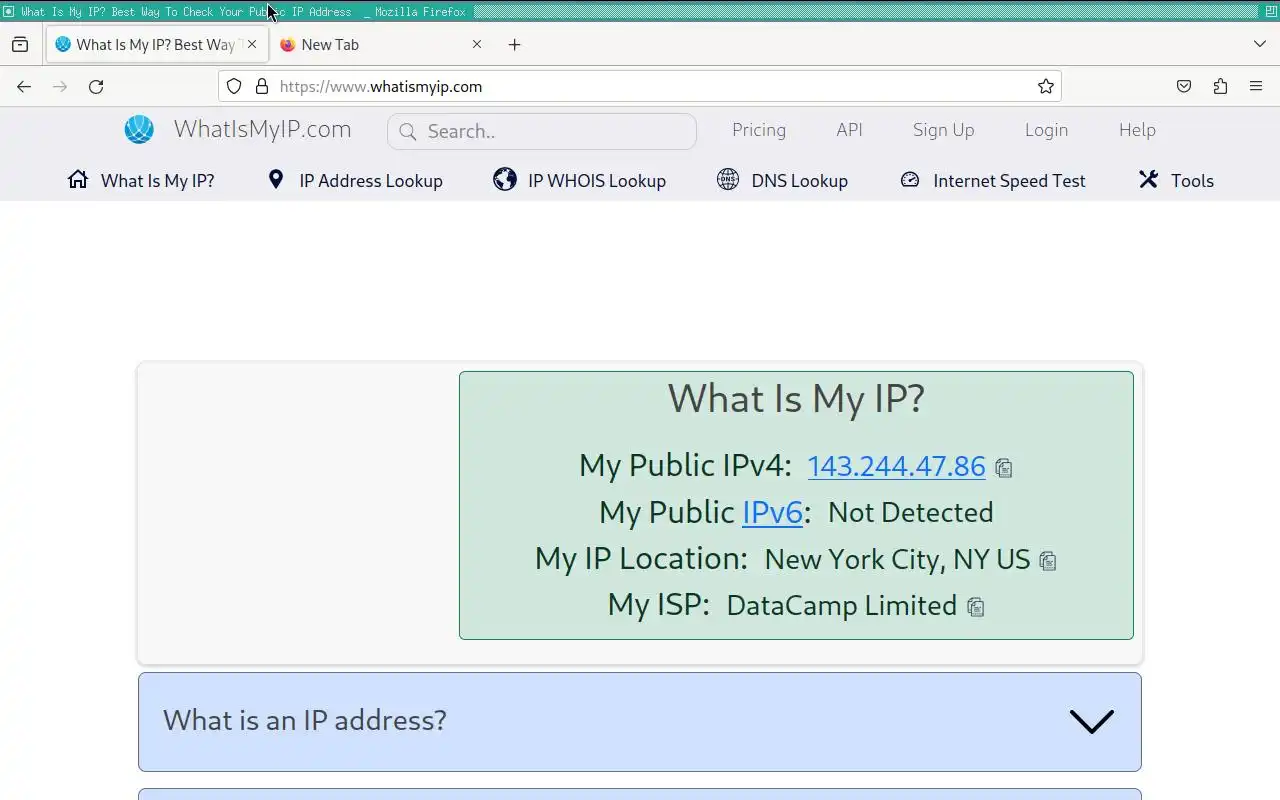The image size is (1280, 800).
Task: Click the wrench icon for Tools
Action: pyautogui.click(x=1148, y=179)
